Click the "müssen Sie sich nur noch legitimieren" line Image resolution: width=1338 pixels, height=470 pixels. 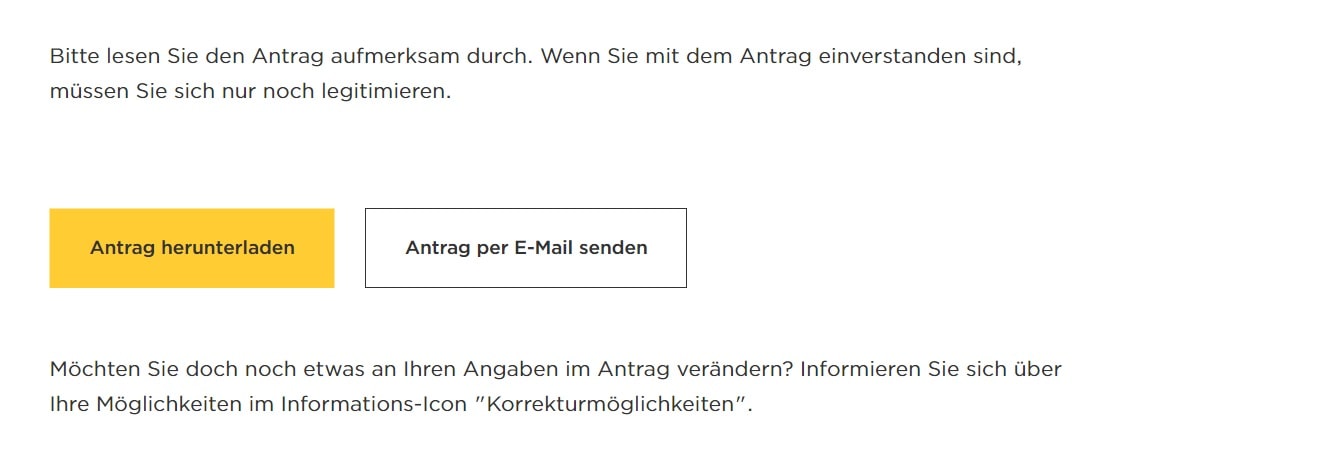coord(250,93)
